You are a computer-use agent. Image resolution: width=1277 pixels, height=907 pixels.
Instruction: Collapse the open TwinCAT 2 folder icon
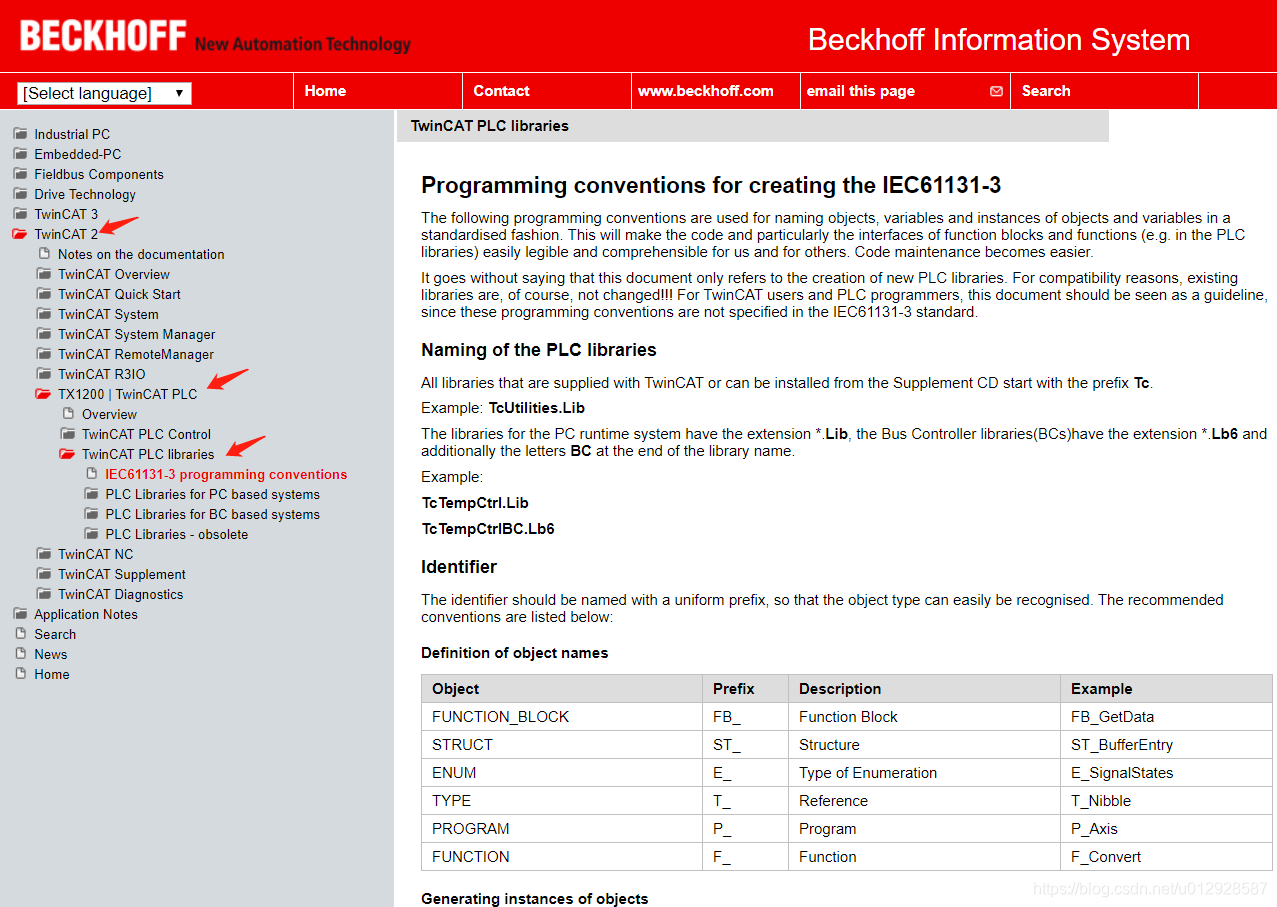point(20,234)
